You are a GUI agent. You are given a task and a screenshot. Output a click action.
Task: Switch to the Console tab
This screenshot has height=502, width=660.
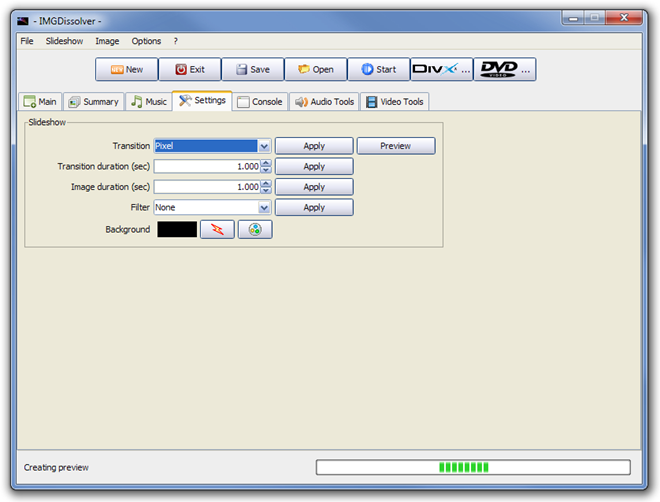point(260,102)
